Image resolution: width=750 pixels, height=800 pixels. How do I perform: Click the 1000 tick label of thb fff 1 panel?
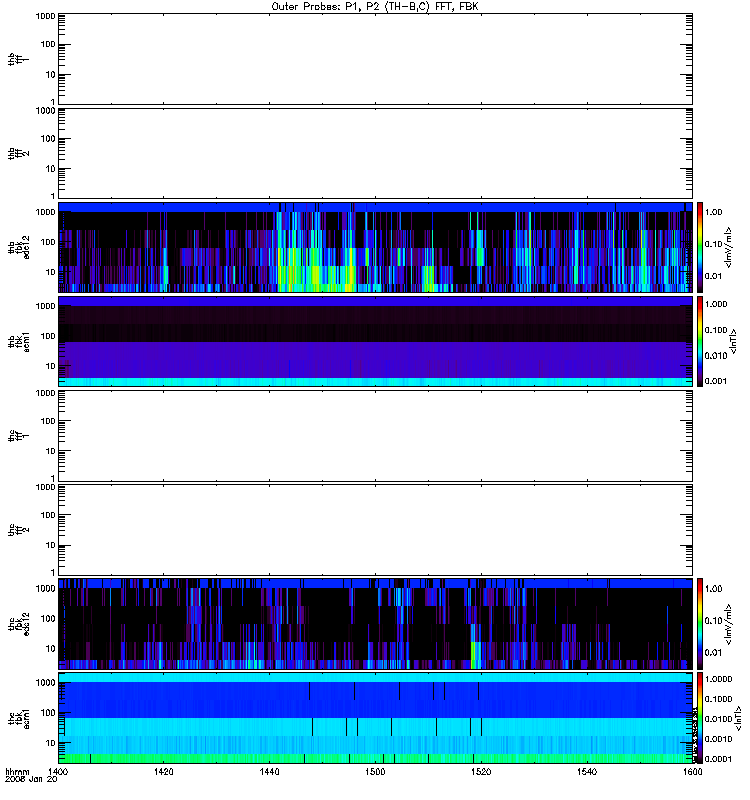tap(46, 16)
